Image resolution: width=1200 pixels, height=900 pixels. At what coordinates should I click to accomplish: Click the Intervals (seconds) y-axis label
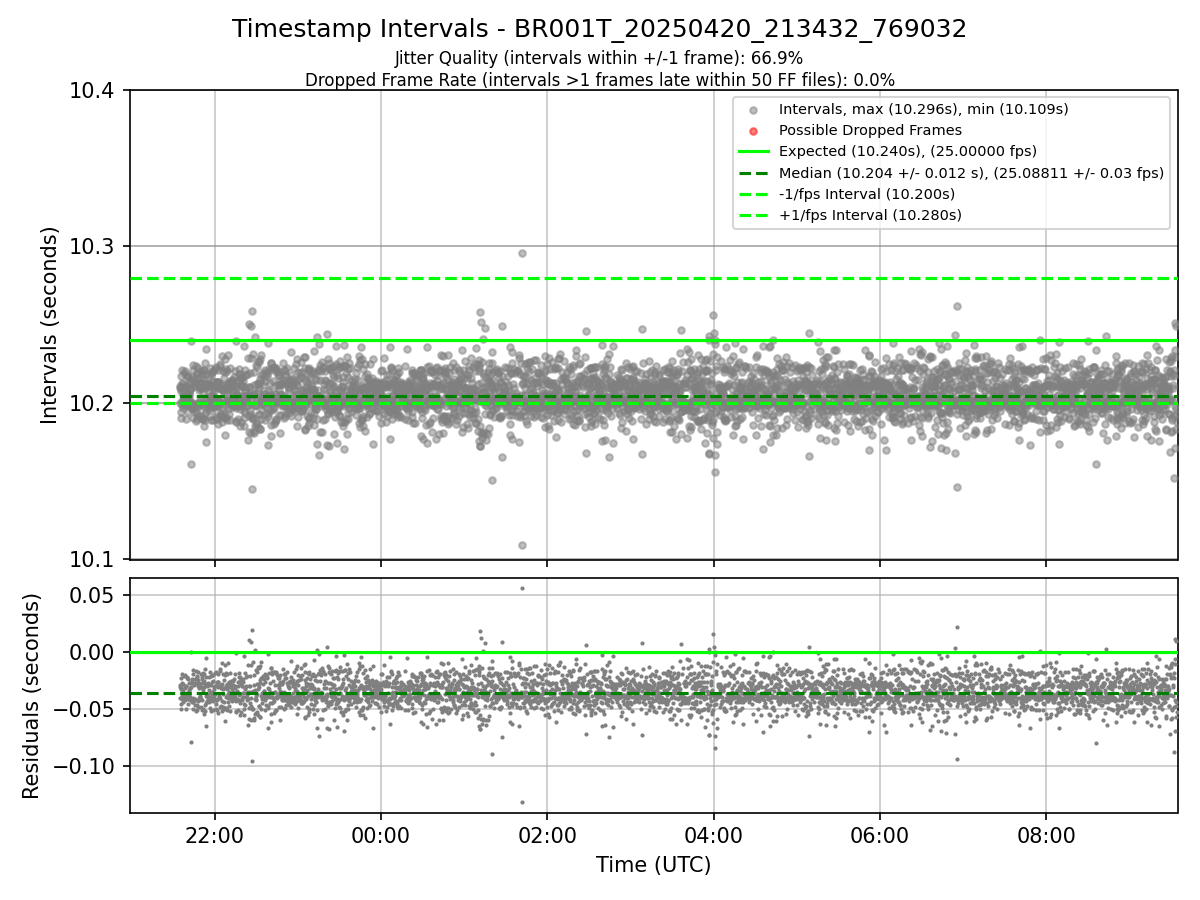(49, 325)
